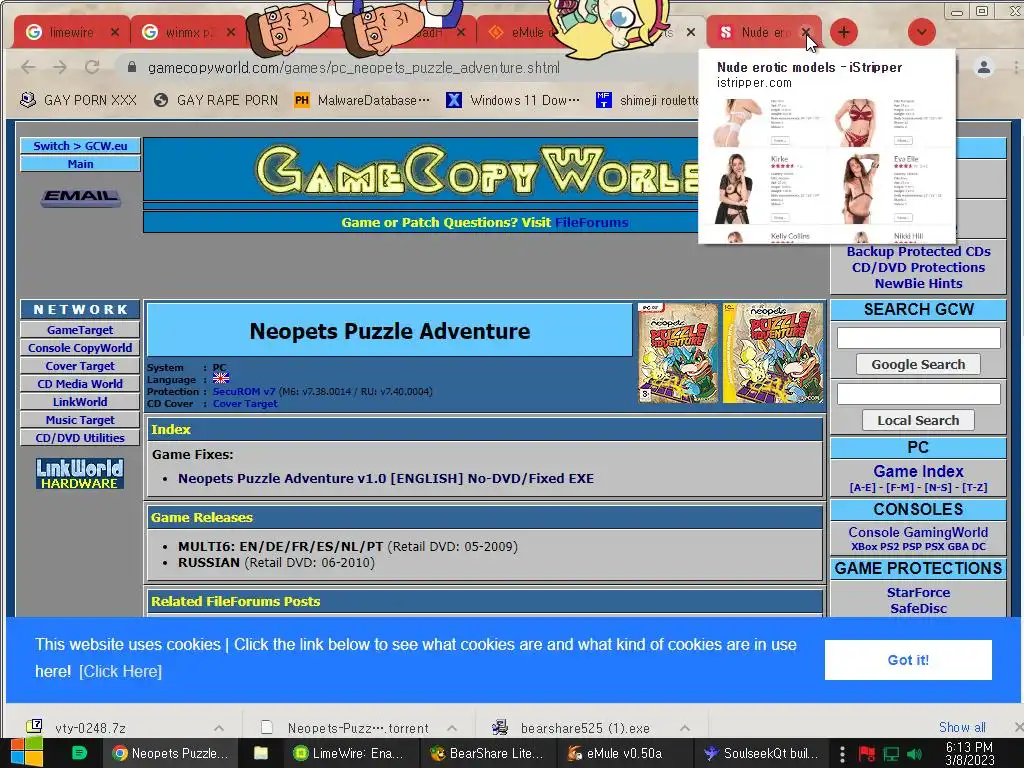Accept cookies with Got it! button
The width and height of the screenshot is (1024, 768).
pyautogui.click(x=908, y=660)
